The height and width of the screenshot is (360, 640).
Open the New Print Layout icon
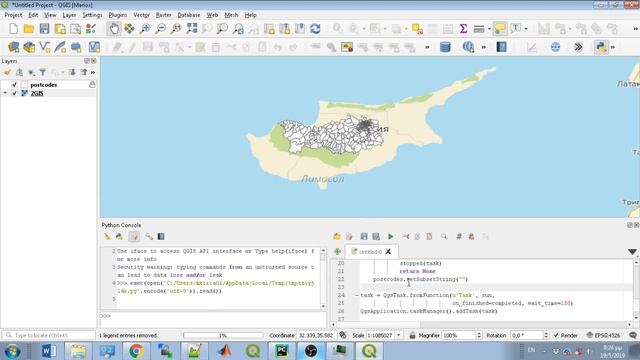[x=60, y=29]
